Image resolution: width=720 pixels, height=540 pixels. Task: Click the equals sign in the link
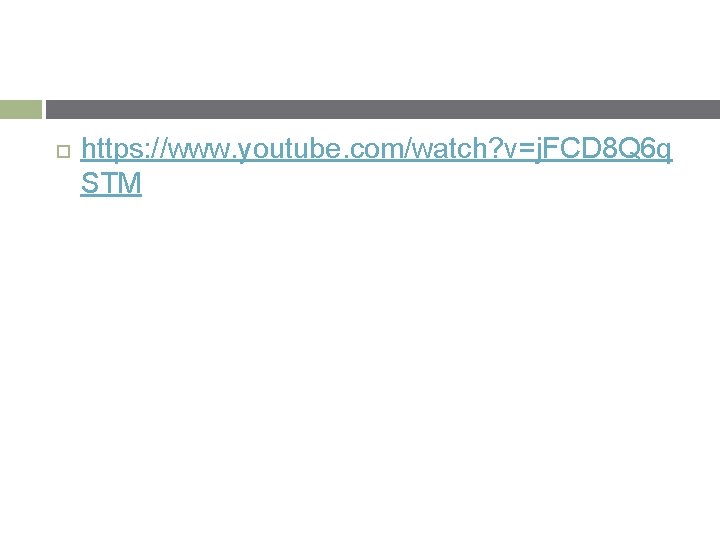click(526, 150)
